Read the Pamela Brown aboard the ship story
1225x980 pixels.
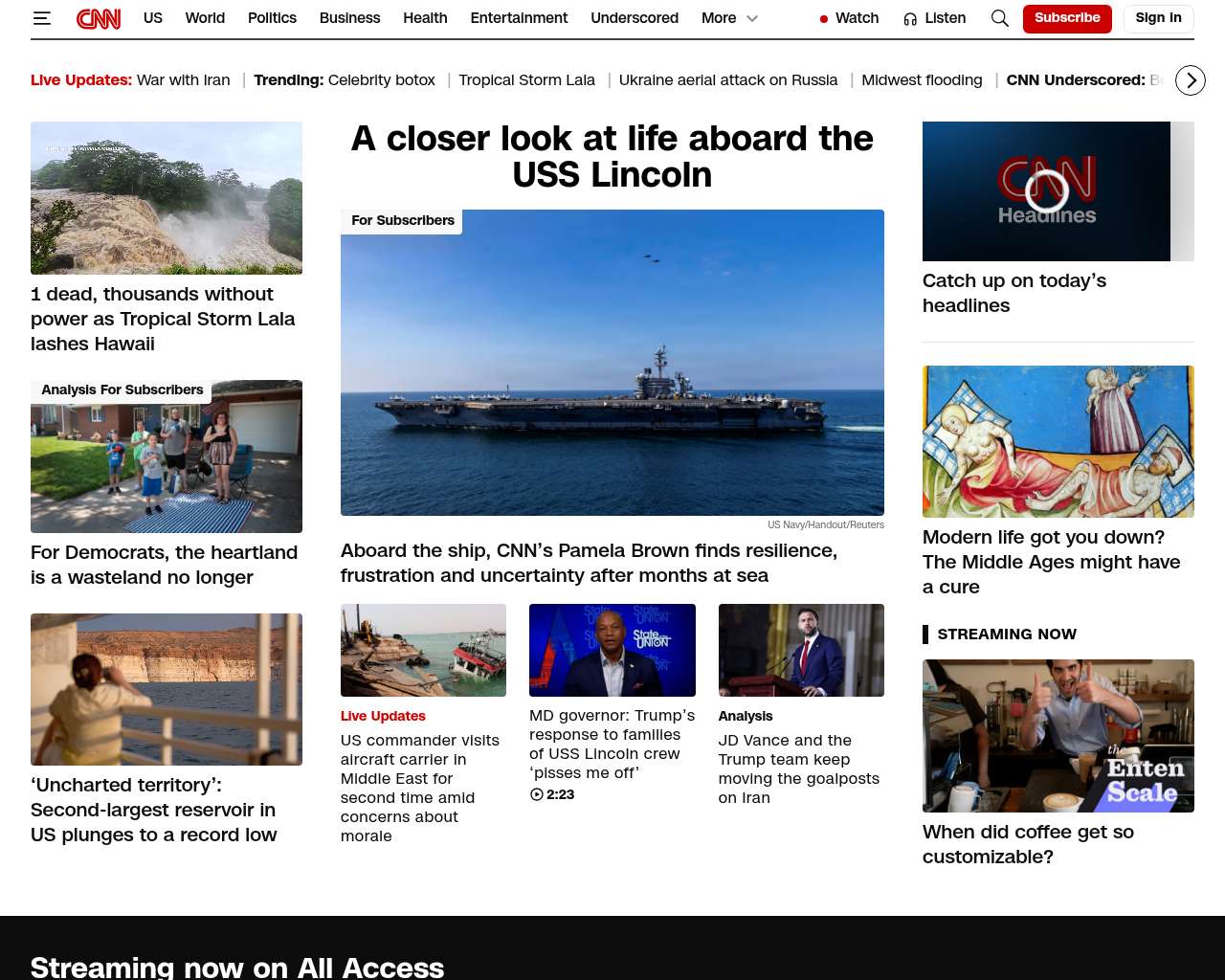pos(589,563)
